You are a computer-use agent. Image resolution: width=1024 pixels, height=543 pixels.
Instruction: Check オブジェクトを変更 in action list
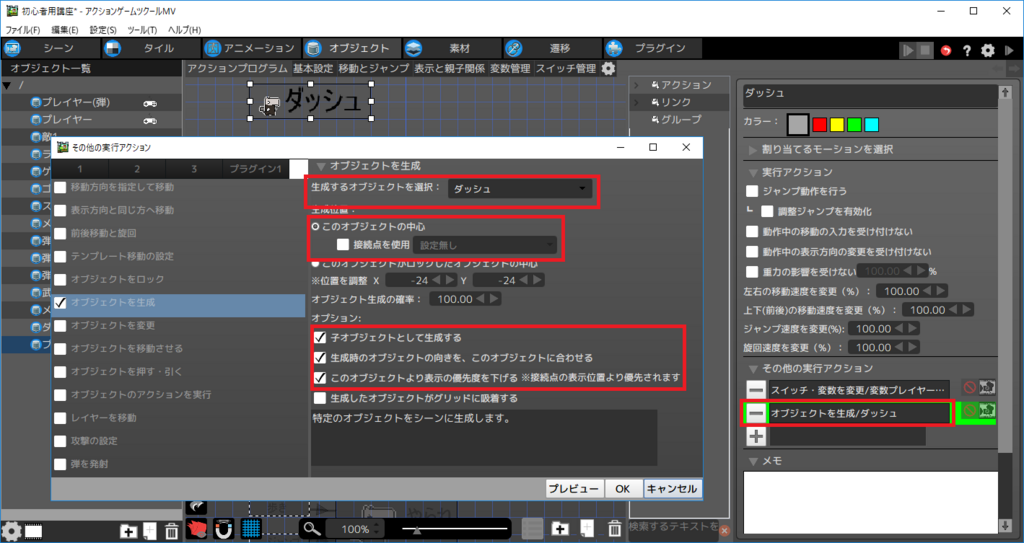click(60, 325)
